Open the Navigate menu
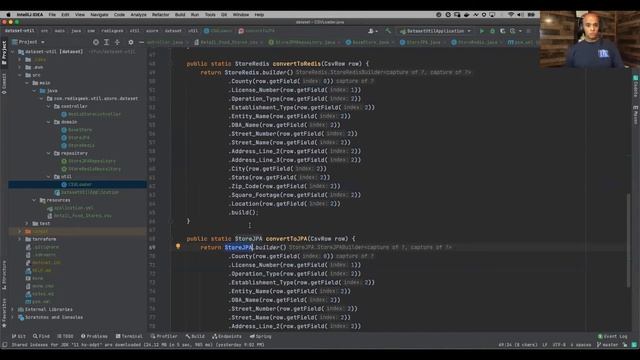This screenshot has height=360, width=640. 99,14
